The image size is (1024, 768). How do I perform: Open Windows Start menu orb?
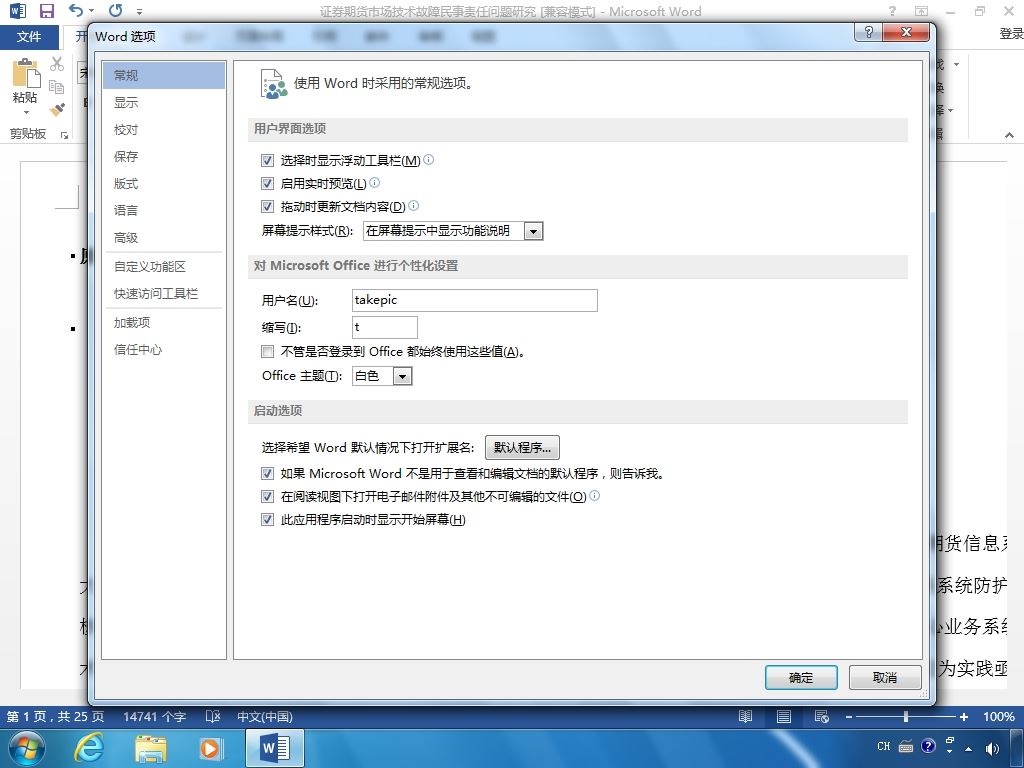click(27, 748)
